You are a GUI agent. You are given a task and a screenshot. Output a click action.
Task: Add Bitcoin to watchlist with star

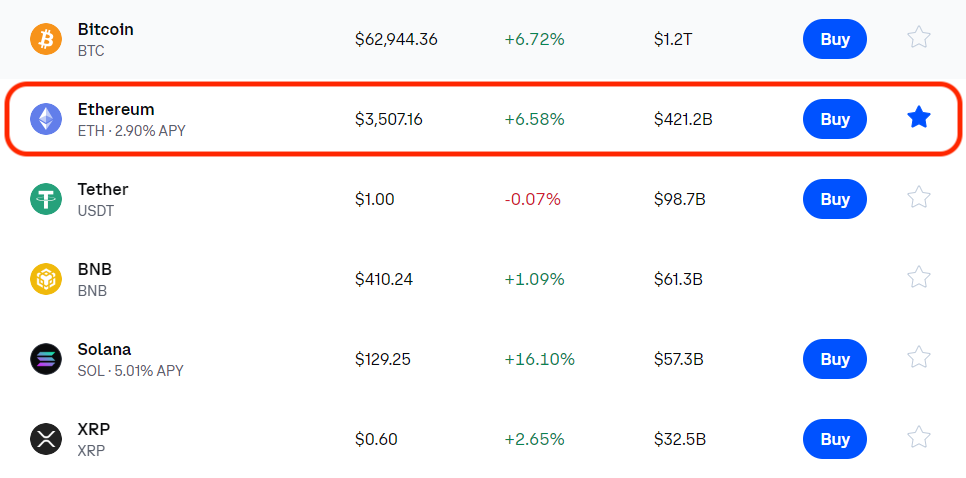pyautogui.click(x=918, y=38)
